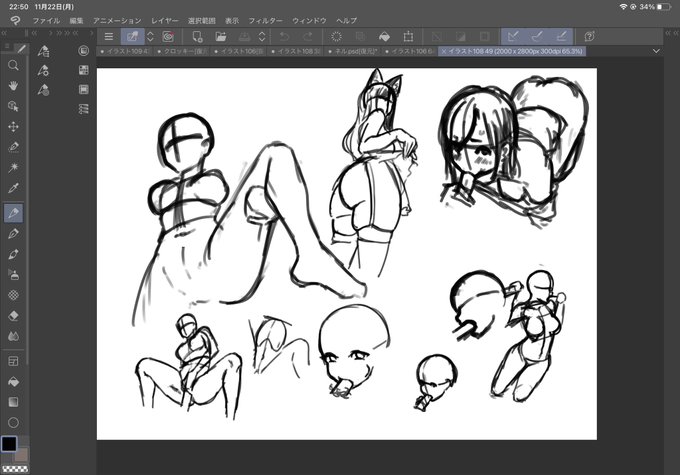The height and width of the screenshot is (475, 680).
Task: Toggle the Show Selection Border icon
Action: tap(484, 36)
